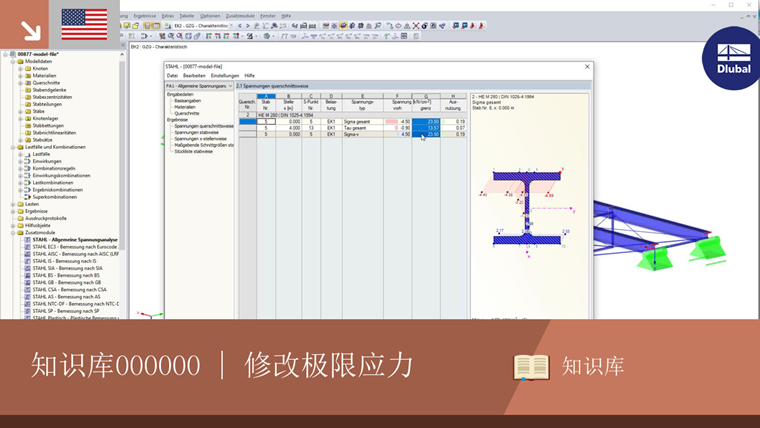Viewport: 760px width, 428px height.
Task: Open Bearbeiten menu in STAHL dialog
Action: click(x=194, y=76)
